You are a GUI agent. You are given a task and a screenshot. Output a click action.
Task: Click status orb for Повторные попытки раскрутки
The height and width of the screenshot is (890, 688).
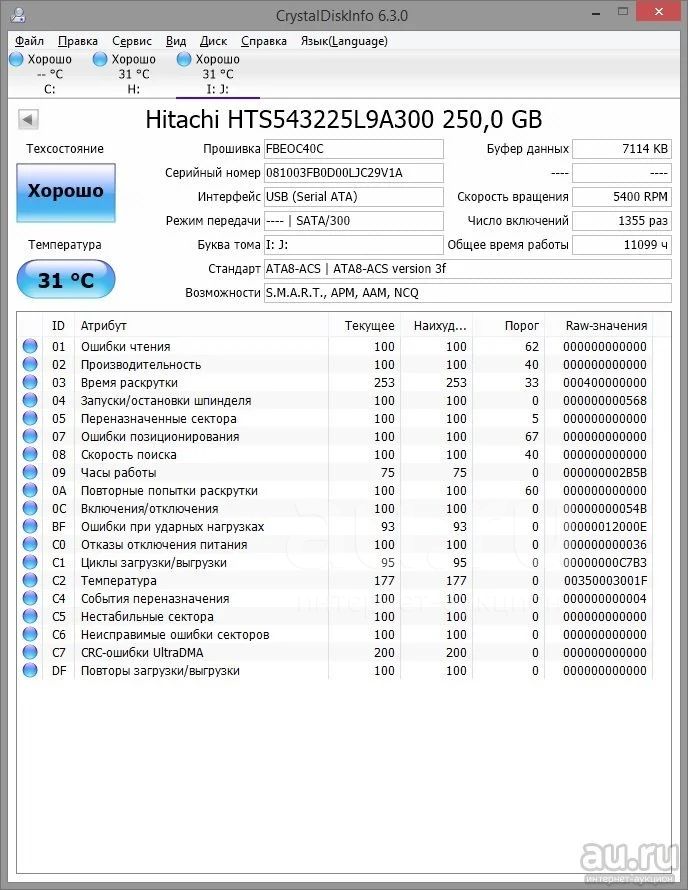[30, 490]
